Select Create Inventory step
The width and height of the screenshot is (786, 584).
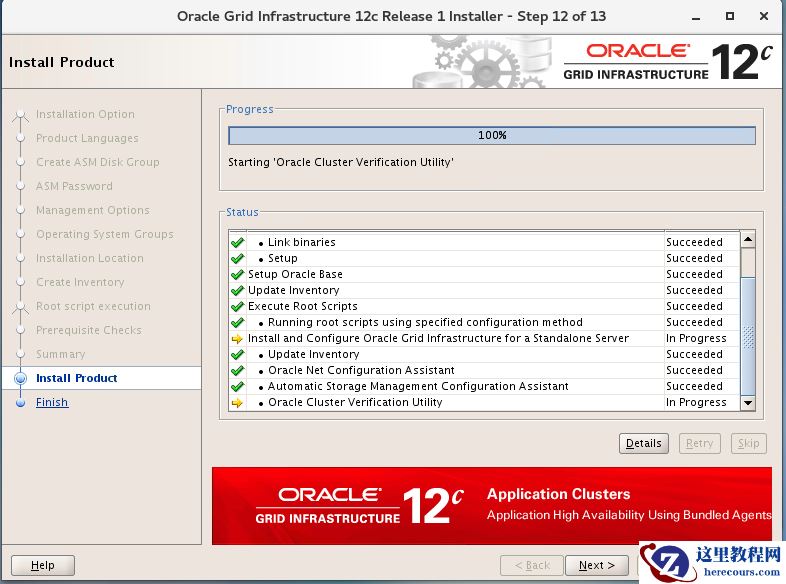(80, 282)
